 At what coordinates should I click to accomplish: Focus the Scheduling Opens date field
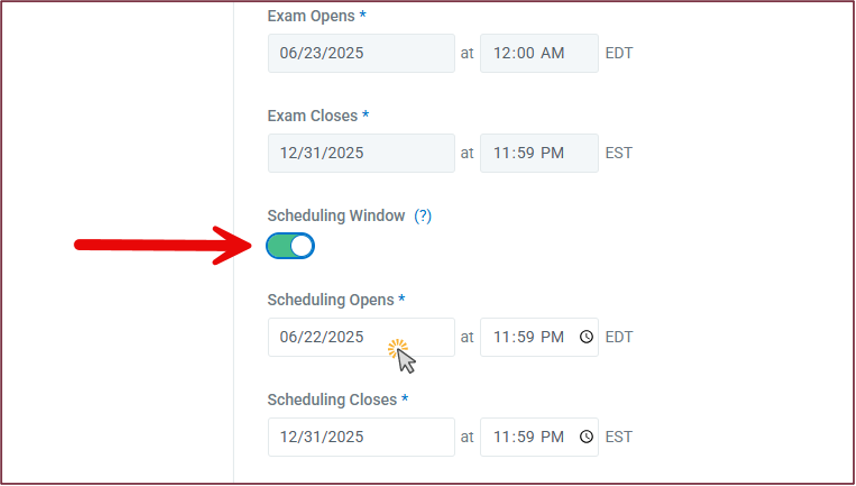360,337
